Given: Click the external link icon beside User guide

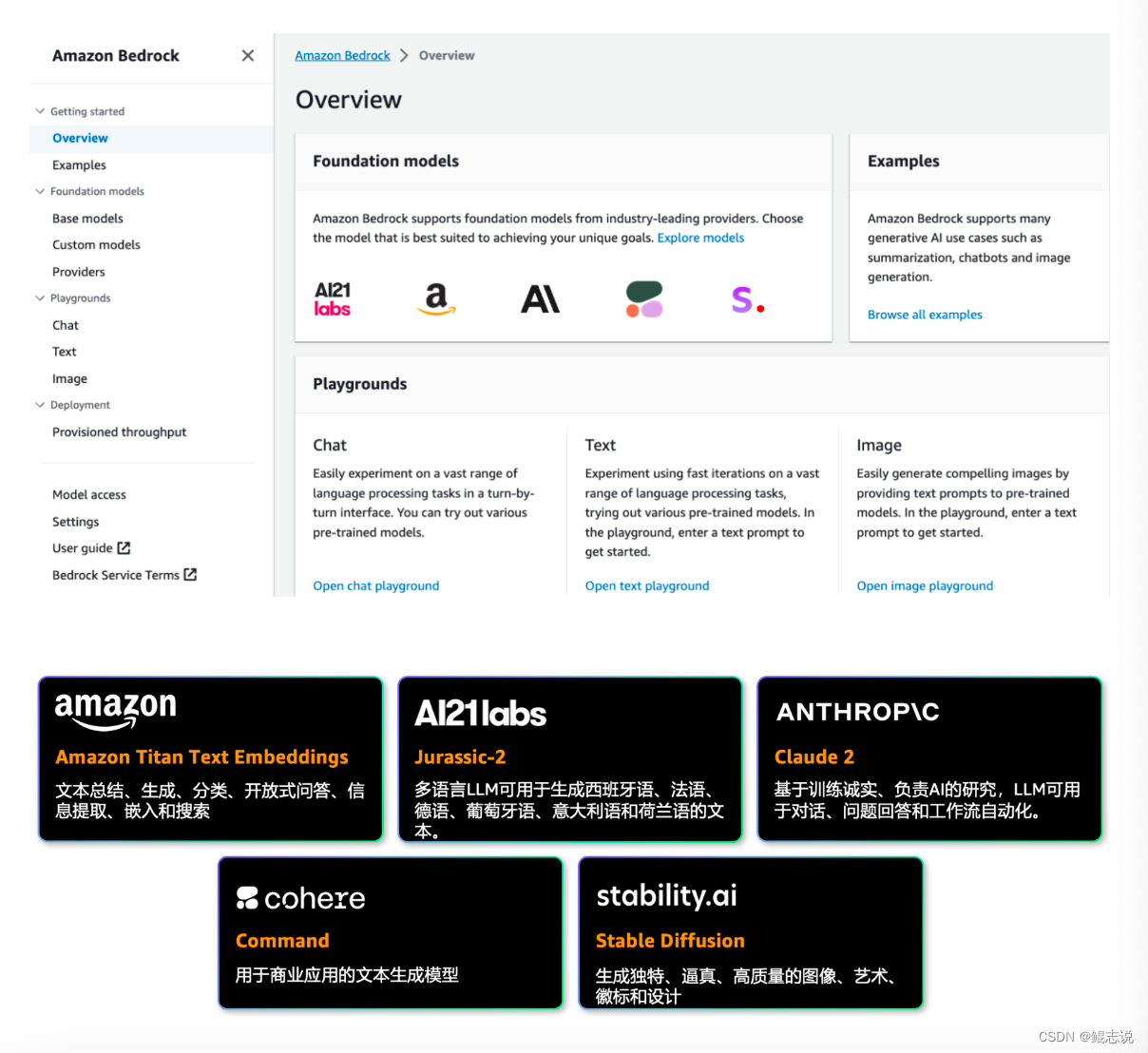Looking at the screenshot, I should [x=124, y=547].
